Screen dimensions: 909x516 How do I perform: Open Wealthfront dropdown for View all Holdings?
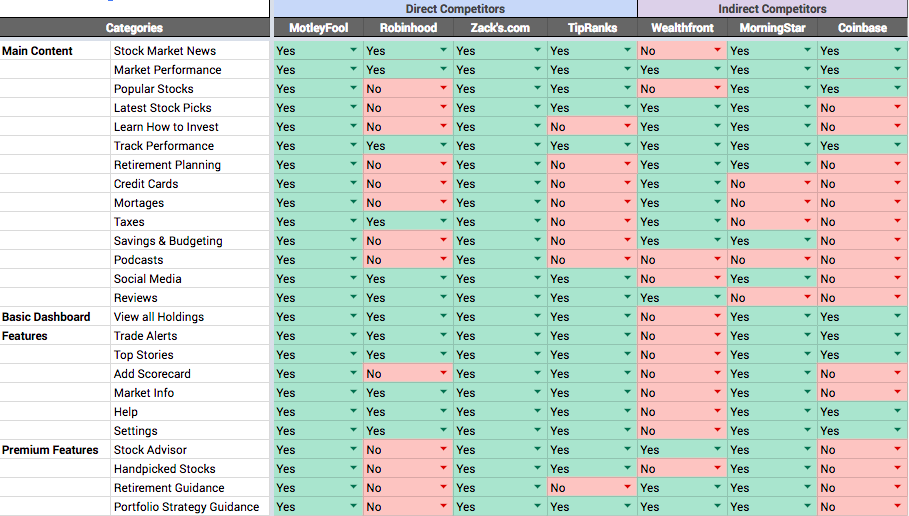pos(717,317)
